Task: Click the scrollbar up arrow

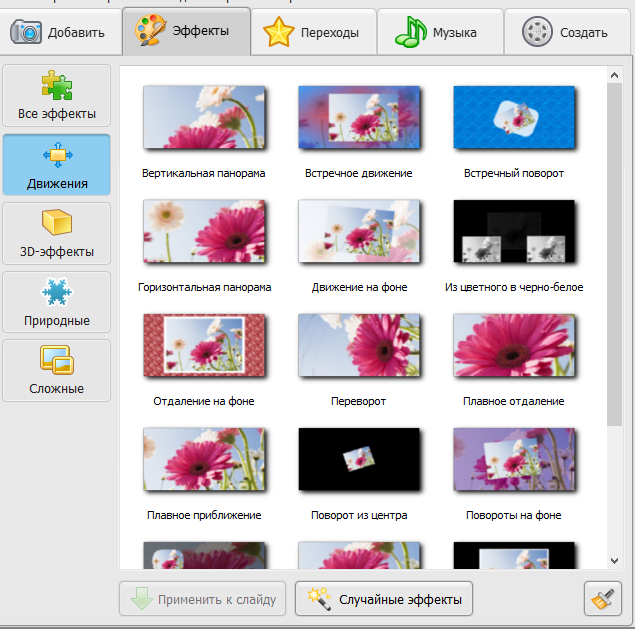Action: pos(614,75)
